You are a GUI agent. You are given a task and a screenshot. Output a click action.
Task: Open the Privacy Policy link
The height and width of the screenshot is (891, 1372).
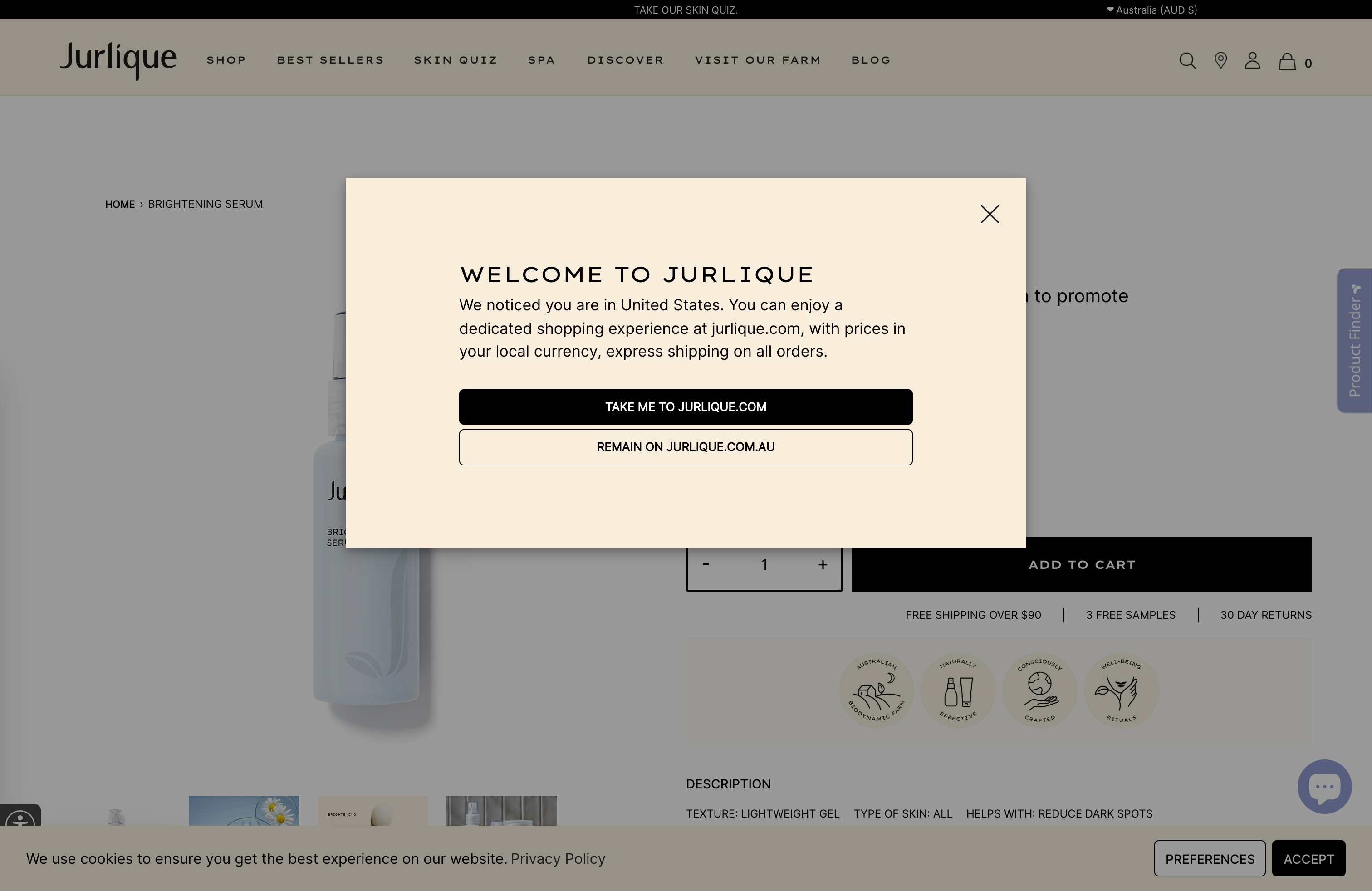click(x=558, y=858)
